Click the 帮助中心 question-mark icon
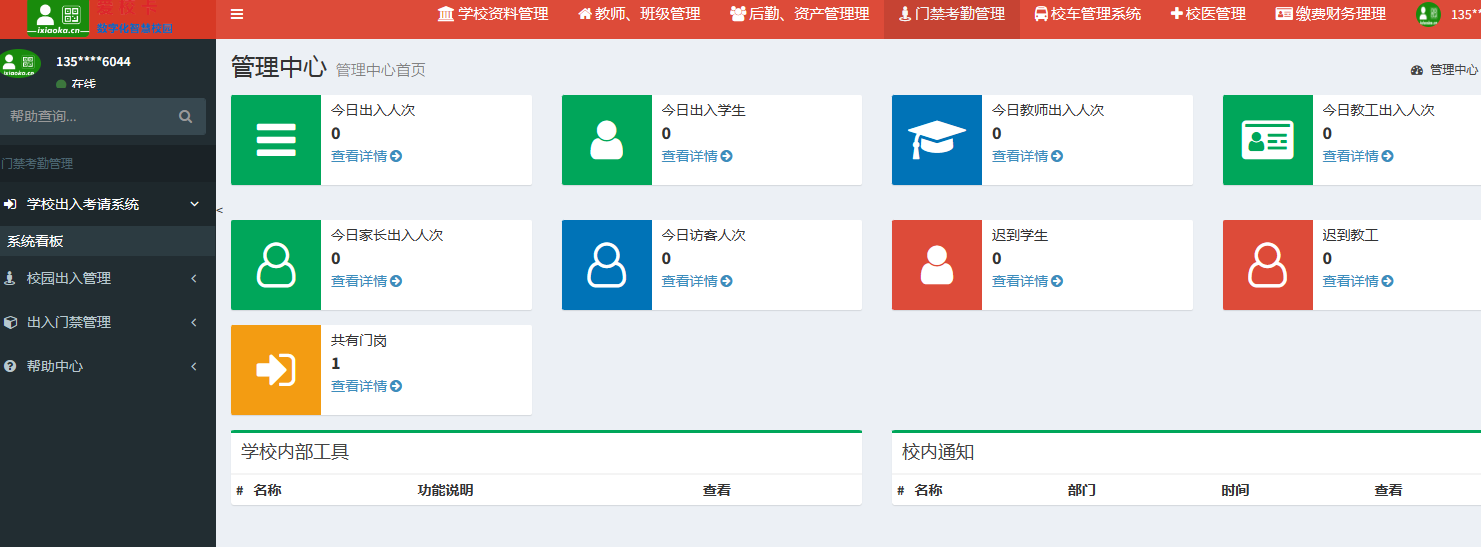The image size is (1481, 547). (x=10, y=366)
